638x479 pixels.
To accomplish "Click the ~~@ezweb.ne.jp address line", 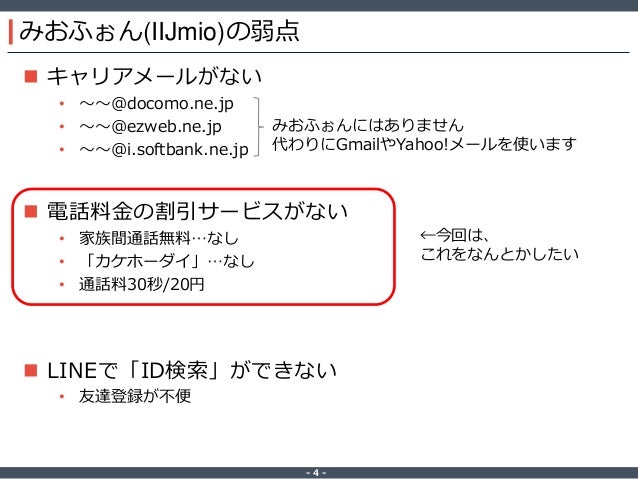I will 151,127.
